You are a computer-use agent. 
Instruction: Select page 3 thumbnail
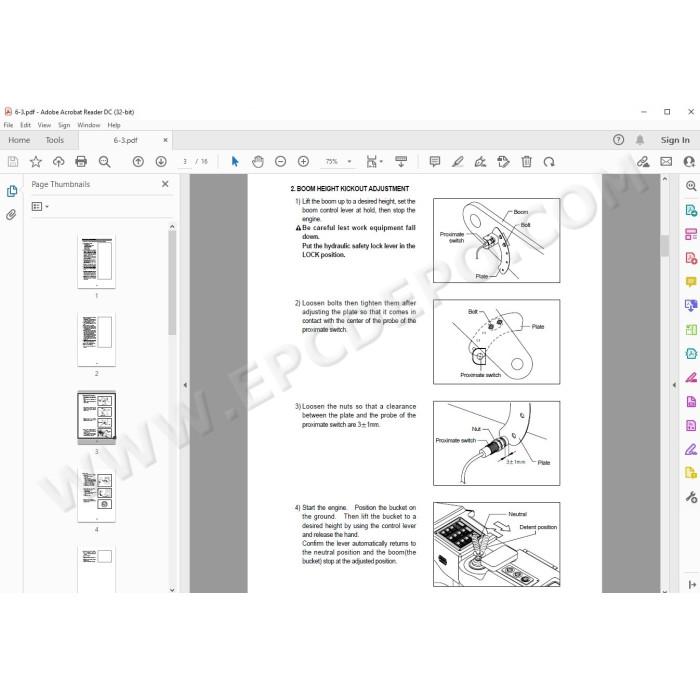coord(96,417)
